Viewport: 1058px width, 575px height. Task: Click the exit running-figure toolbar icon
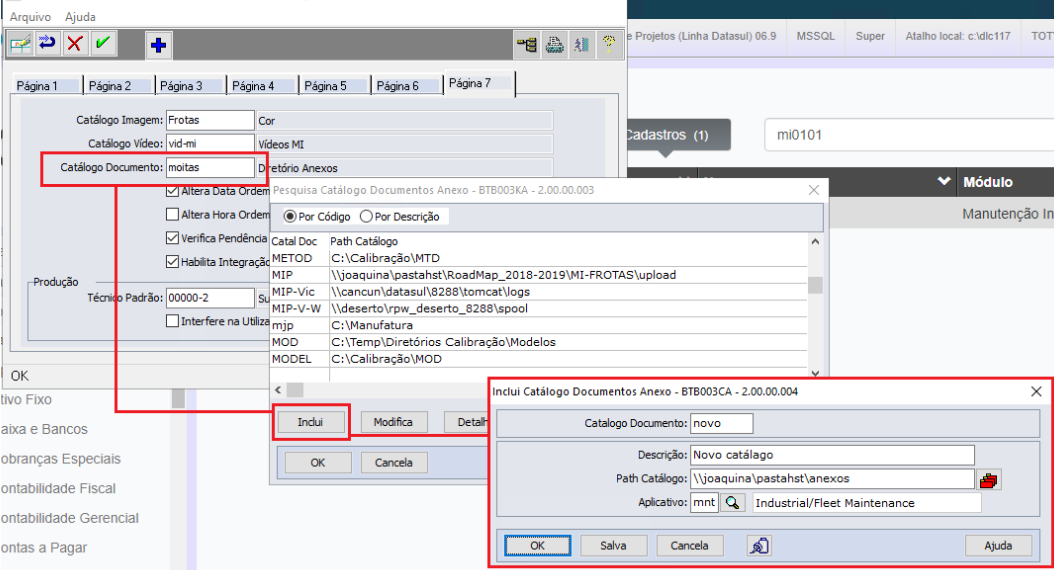coord(581,45)
